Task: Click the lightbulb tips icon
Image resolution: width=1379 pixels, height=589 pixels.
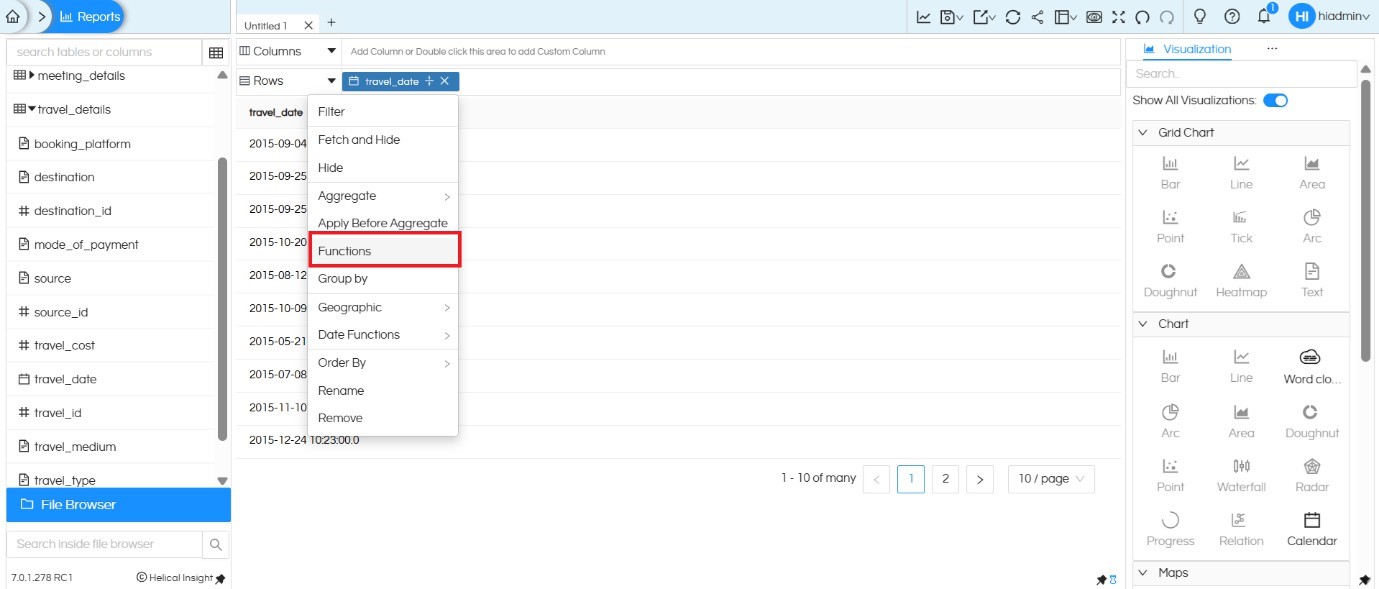Action: [x=1200, y=17]
